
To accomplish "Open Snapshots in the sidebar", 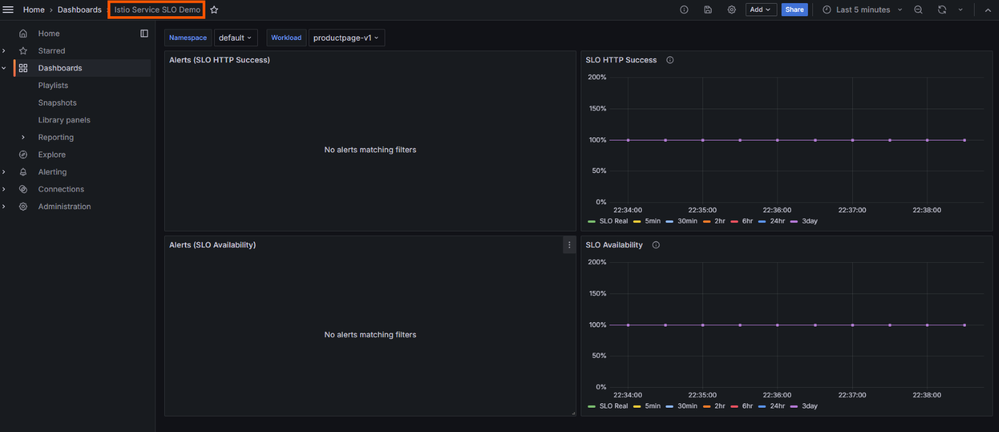I will coord(57,103).
